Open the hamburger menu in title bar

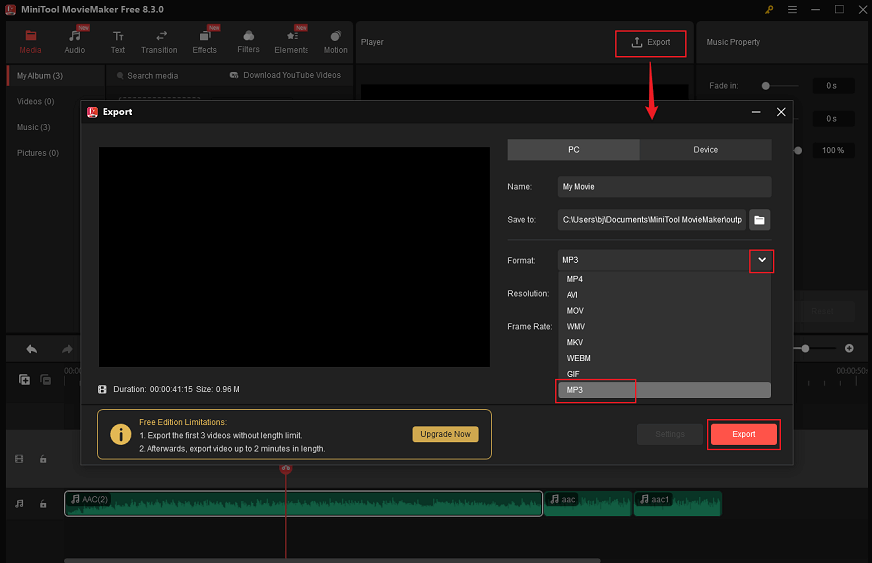(x=792, y=9)
